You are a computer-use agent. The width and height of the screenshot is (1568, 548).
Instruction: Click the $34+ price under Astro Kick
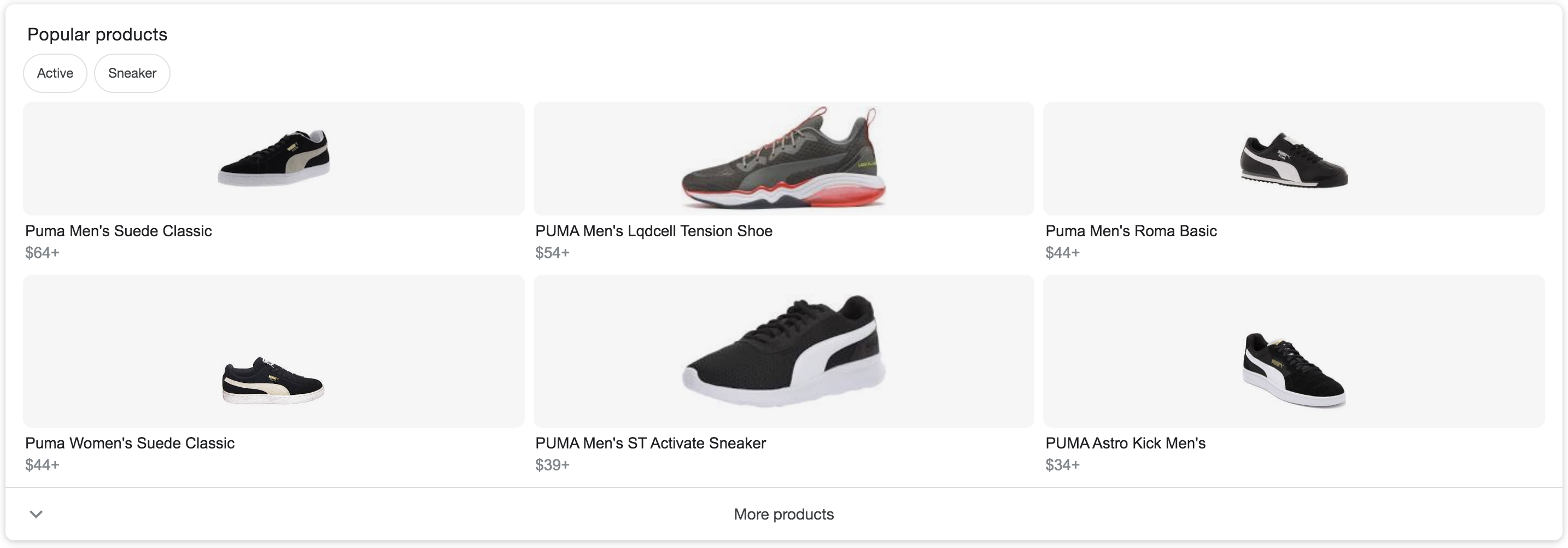tap(1062, 464)
